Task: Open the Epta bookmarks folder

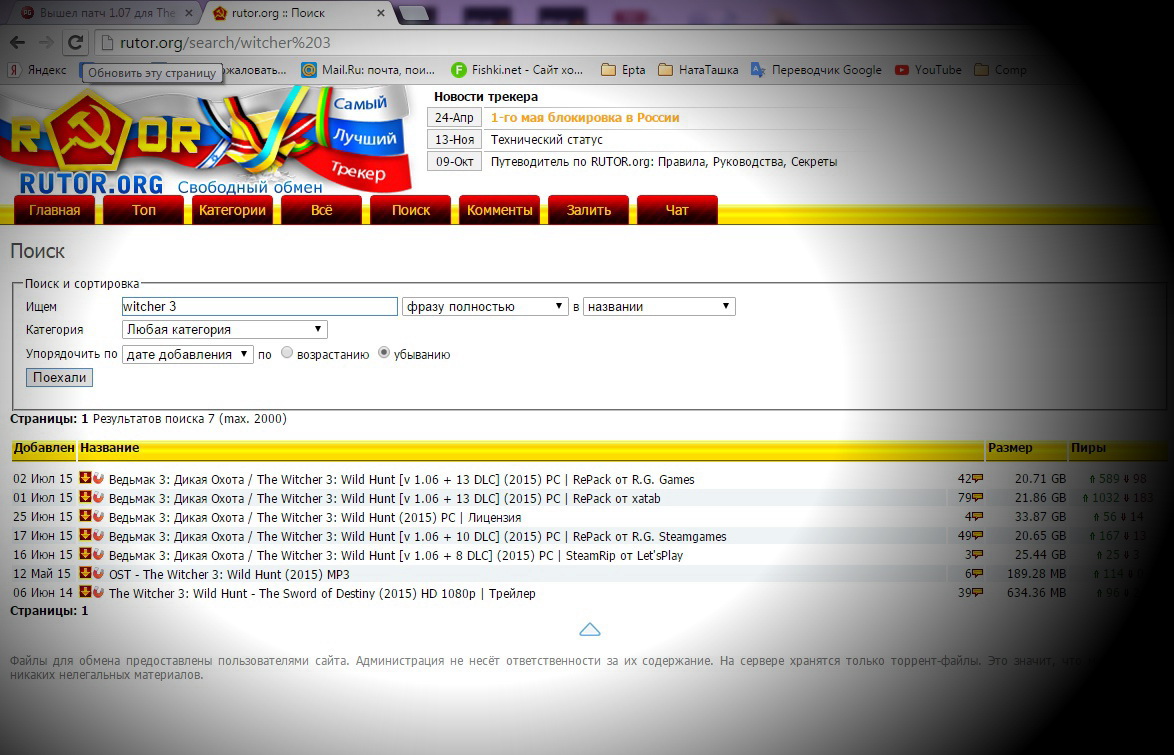Action: (623, 70)
